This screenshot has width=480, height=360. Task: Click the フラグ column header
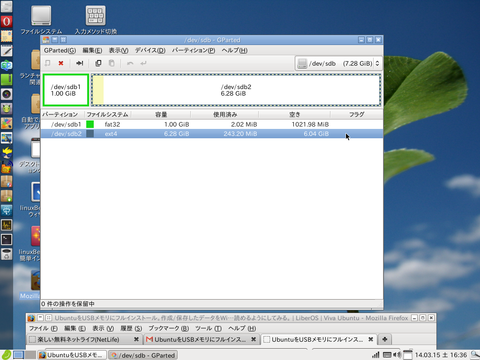tap(356, 115)
